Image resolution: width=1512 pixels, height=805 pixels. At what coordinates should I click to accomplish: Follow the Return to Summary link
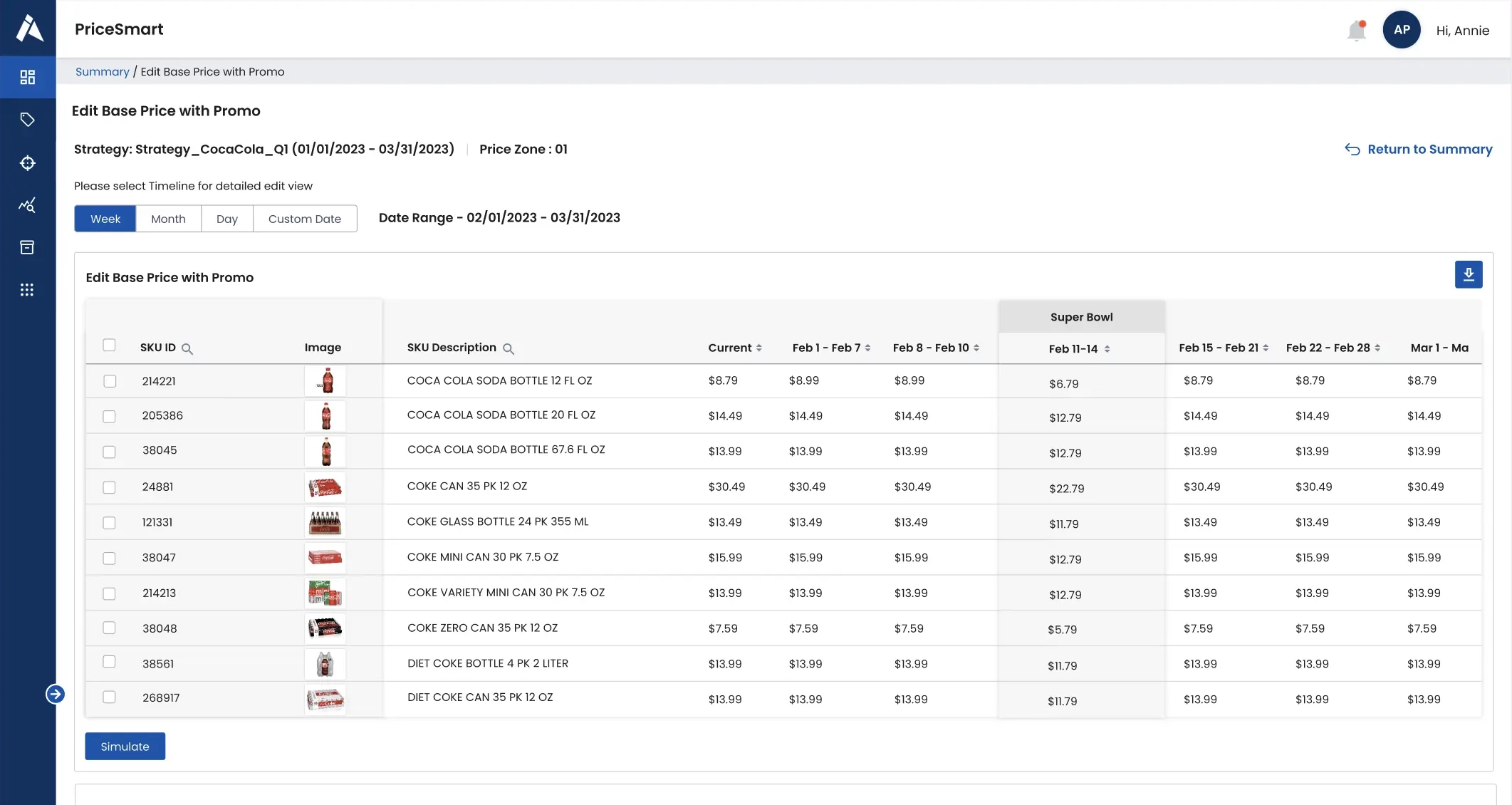(x=1429, y=149)
